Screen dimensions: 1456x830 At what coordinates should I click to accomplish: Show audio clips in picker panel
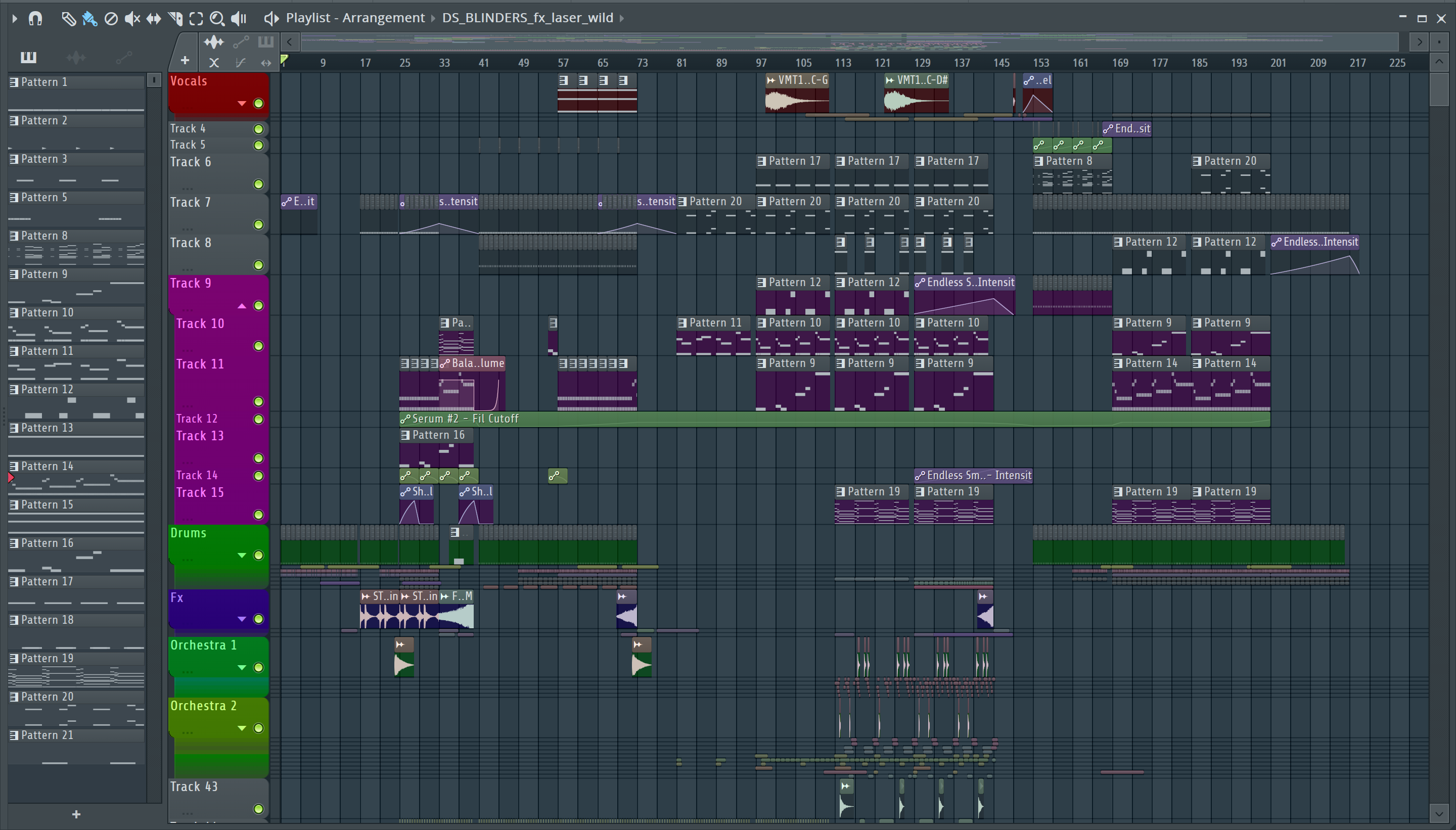76,57
